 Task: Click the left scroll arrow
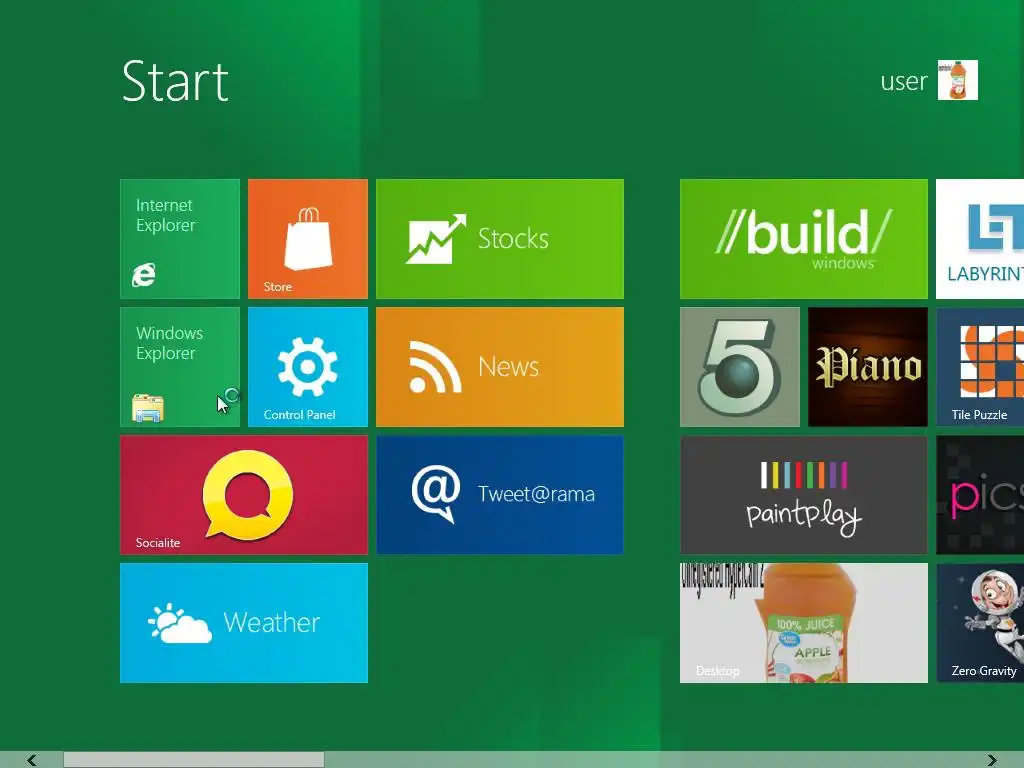coord(31,760)
